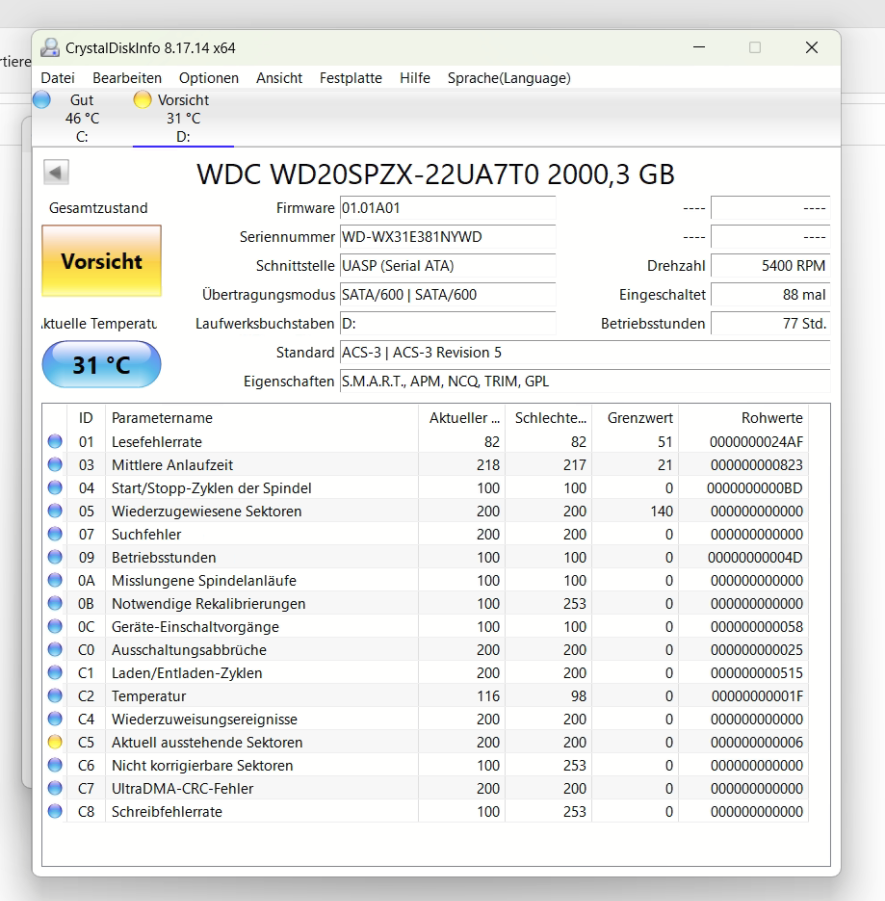The width and height of the screenshot is (885, 901).
Task: Click status icon of Nicht korrigierbare Sektoren
Action: pyautogui.click(x=55, y=765)
